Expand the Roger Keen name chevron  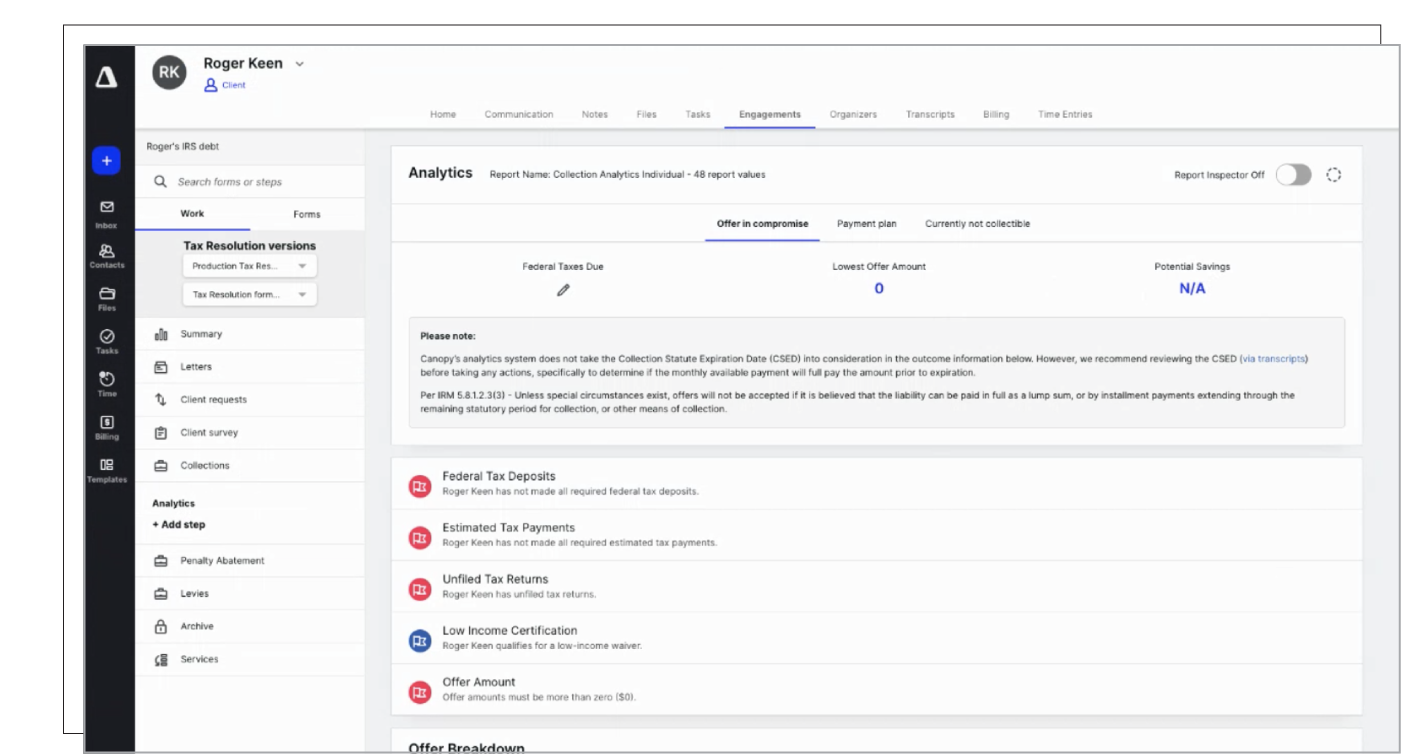click(x=300, y=64)
